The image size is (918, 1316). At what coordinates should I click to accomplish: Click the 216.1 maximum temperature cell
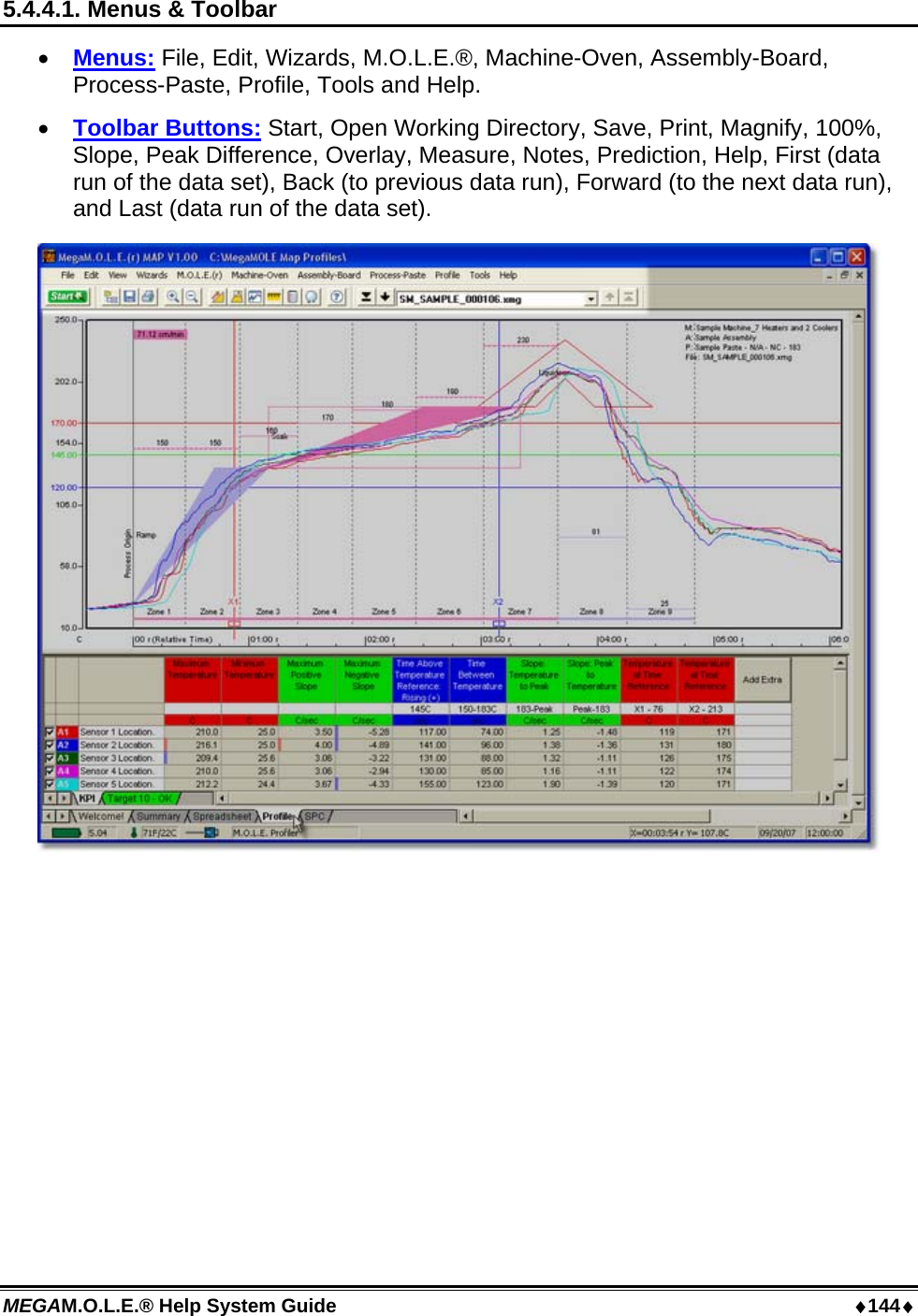(193, 745)
